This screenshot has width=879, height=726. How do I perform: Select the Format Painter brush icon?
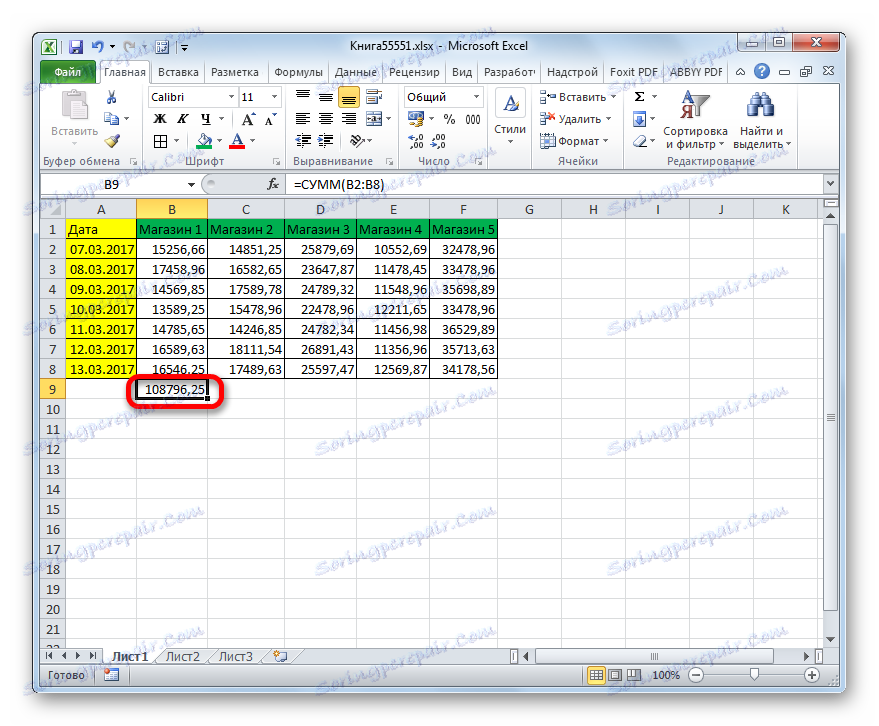[113, 140]
